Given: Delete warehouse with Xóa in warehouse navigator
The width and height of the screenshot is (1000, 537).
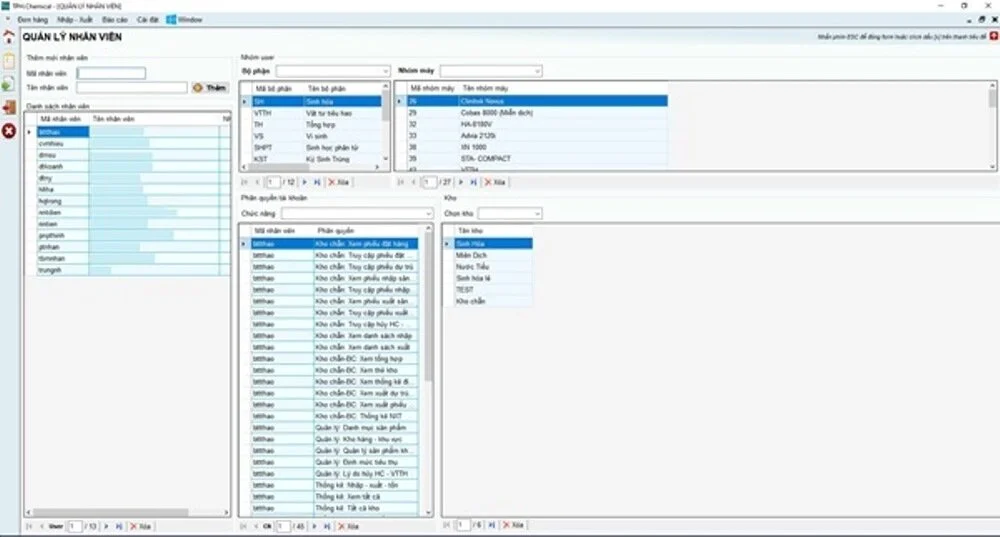Looking at the screenshot, I should [x=513, y=525].
